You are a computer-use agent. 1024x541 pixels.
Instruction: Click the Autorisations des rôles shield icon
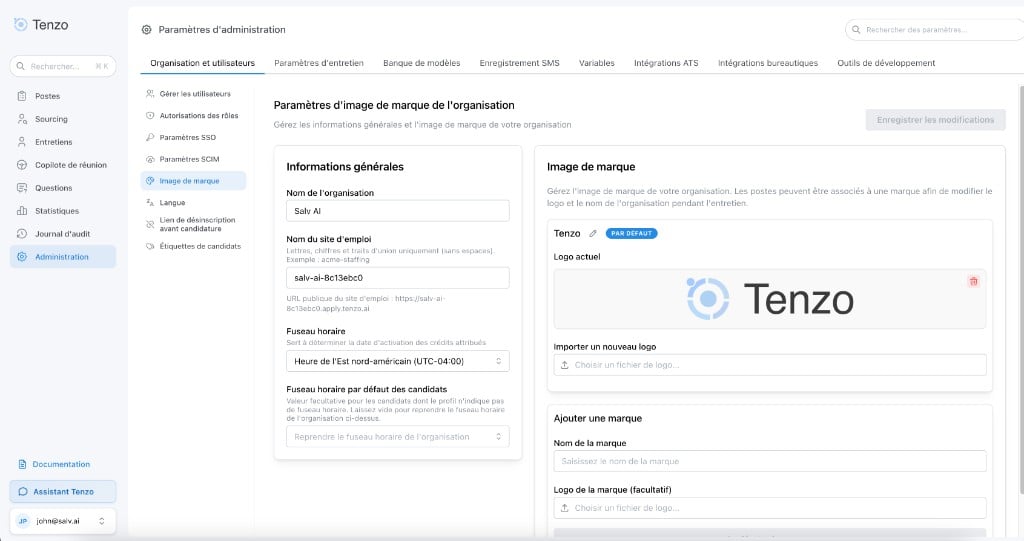tap(150, 116)
